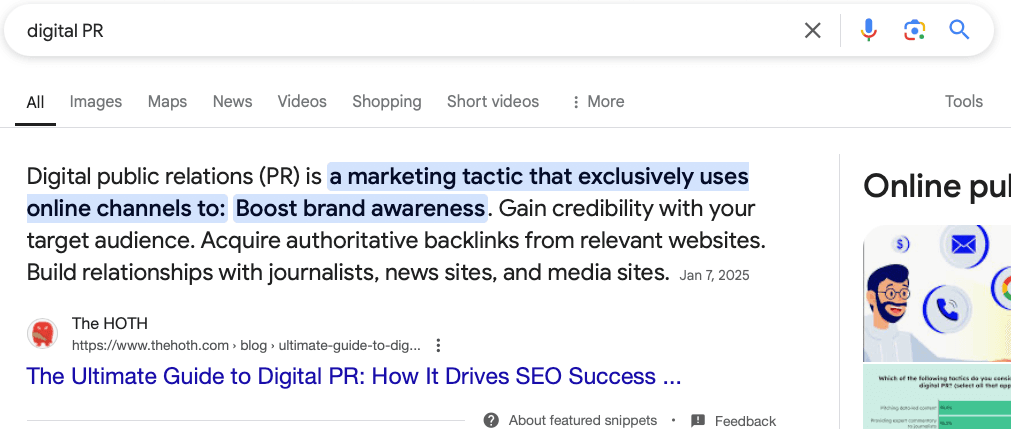Image resolution: width=1011 pixels, height=429 pixels.
Task: Click the blue magnifier search icon
Action: pyautogui.click(x=959, y=31)
